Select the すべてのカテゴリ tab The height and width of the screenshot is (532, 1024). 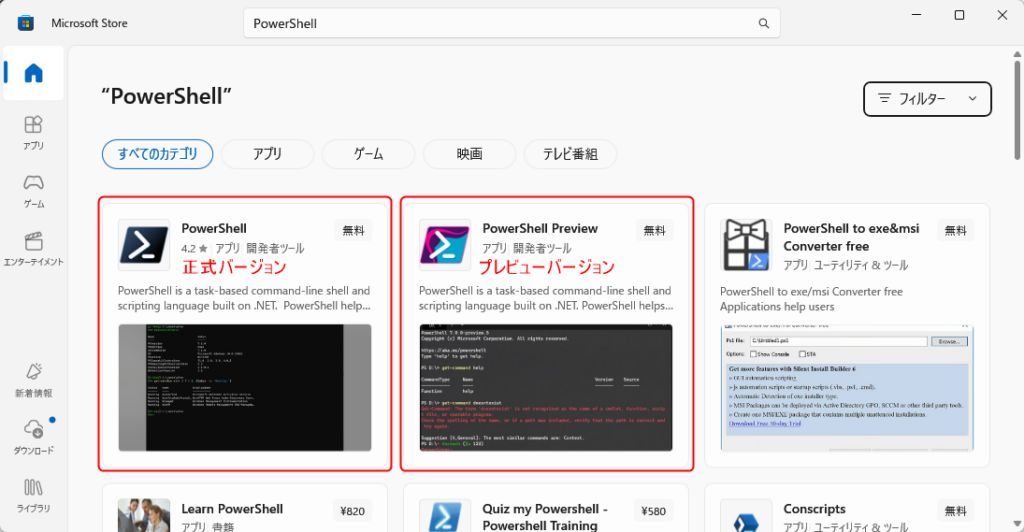click(x=157, y=154)
